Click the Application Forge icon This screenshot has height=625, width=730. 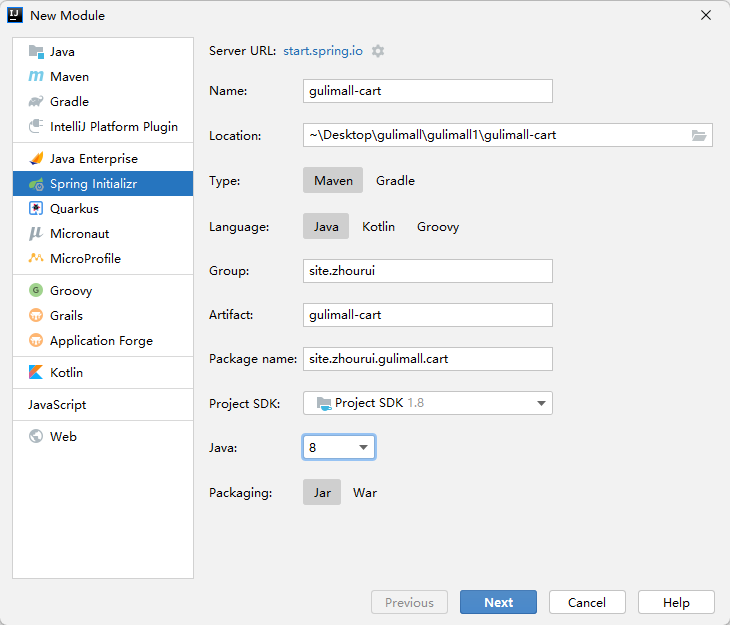click(x=36, y=340)
